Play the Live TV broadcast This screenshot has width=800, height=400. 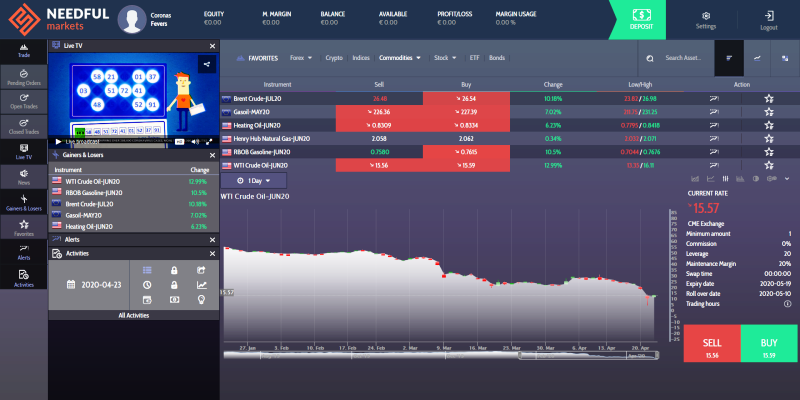pyautogui.click(x=58, y=141)
